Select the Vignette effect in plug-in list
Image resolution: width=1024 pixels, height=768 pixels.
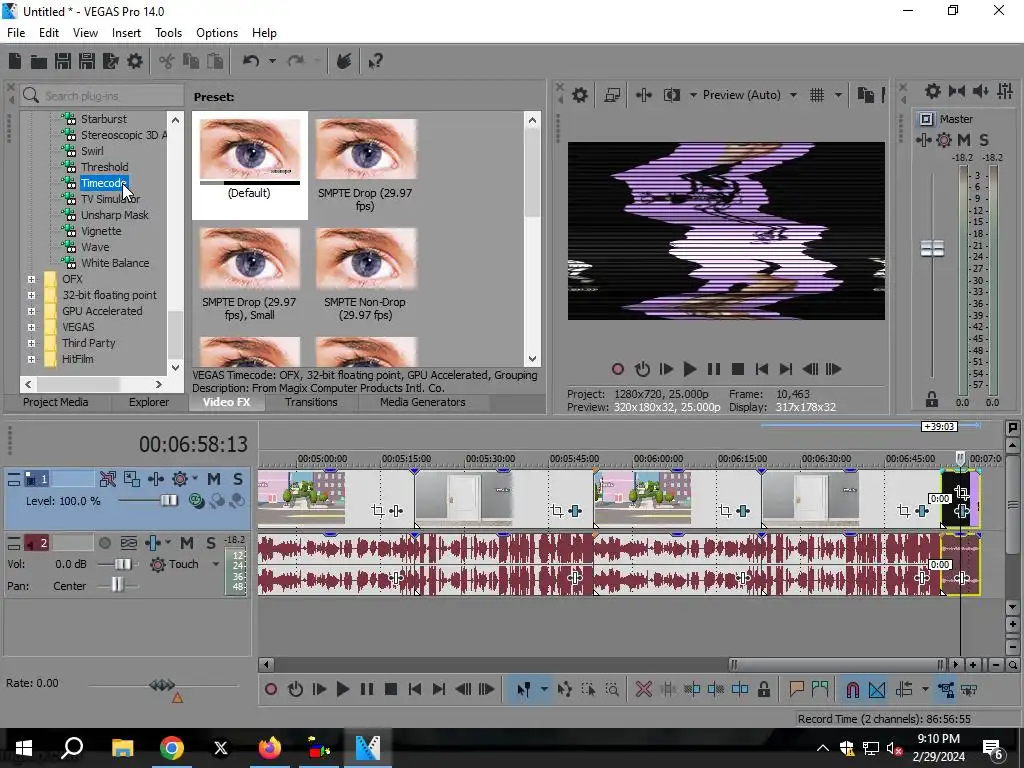pyautogui.click(x=101, y=231)
